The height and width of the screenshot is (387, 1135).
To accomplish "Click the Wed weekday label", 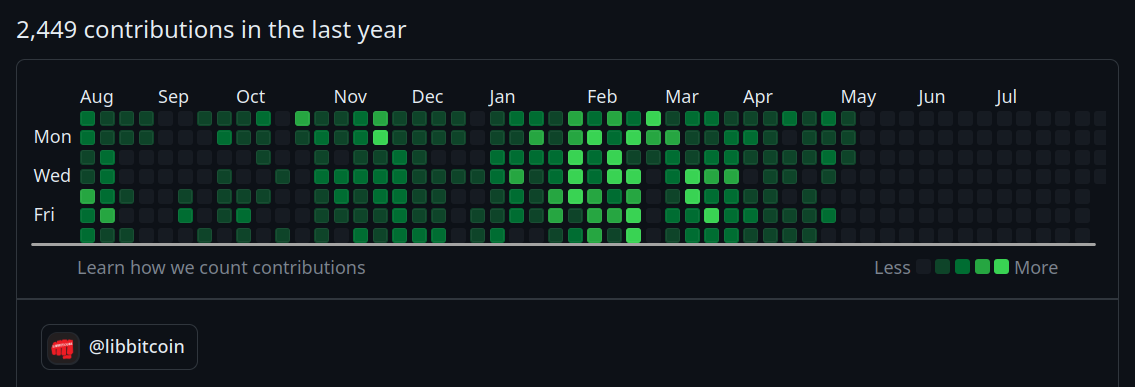I will point(52,176).
